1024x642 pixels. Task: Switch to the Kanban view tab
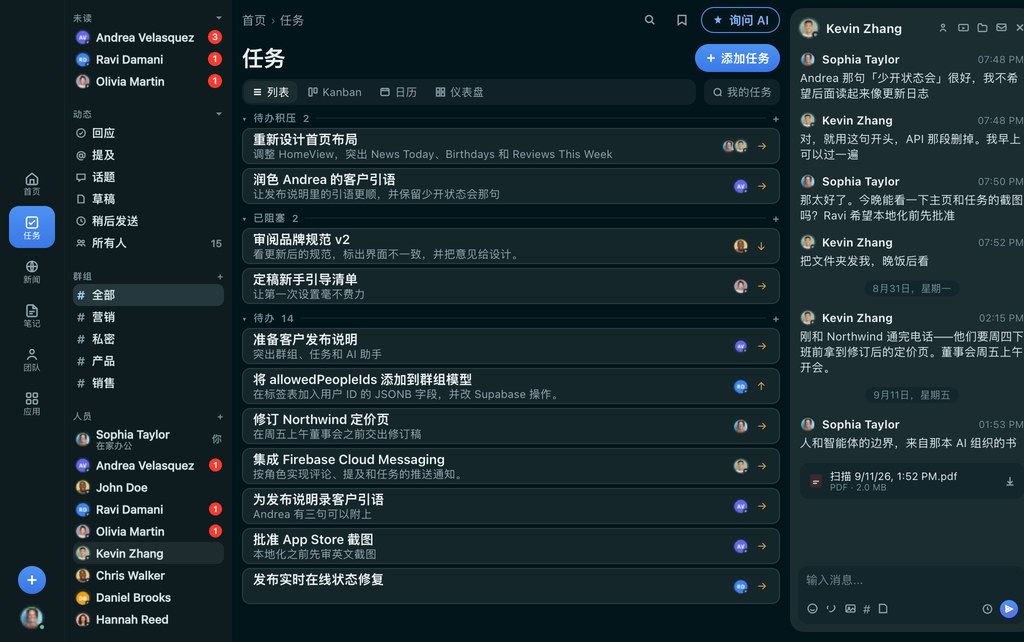pos(334,92)
